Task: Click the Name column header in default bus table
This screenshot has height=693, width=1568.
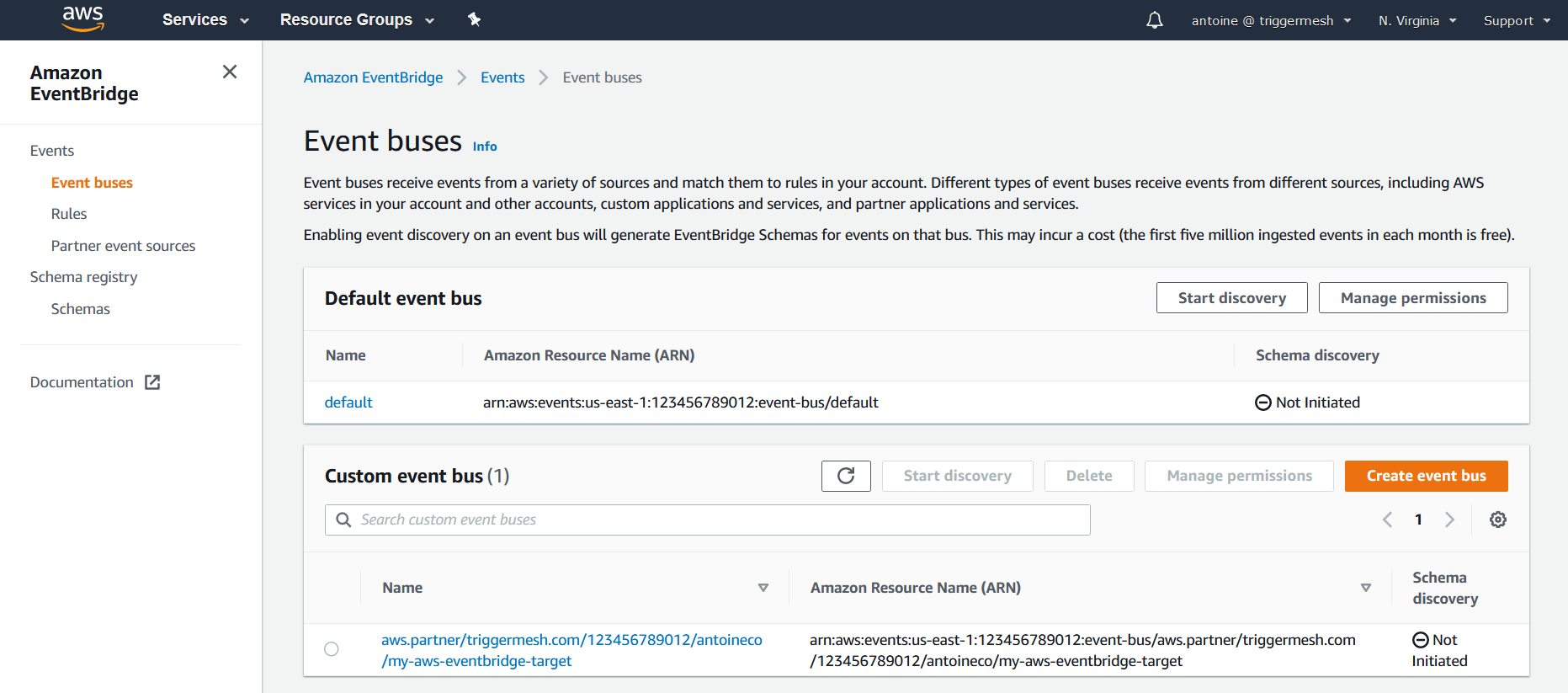Action: point(346,355)
